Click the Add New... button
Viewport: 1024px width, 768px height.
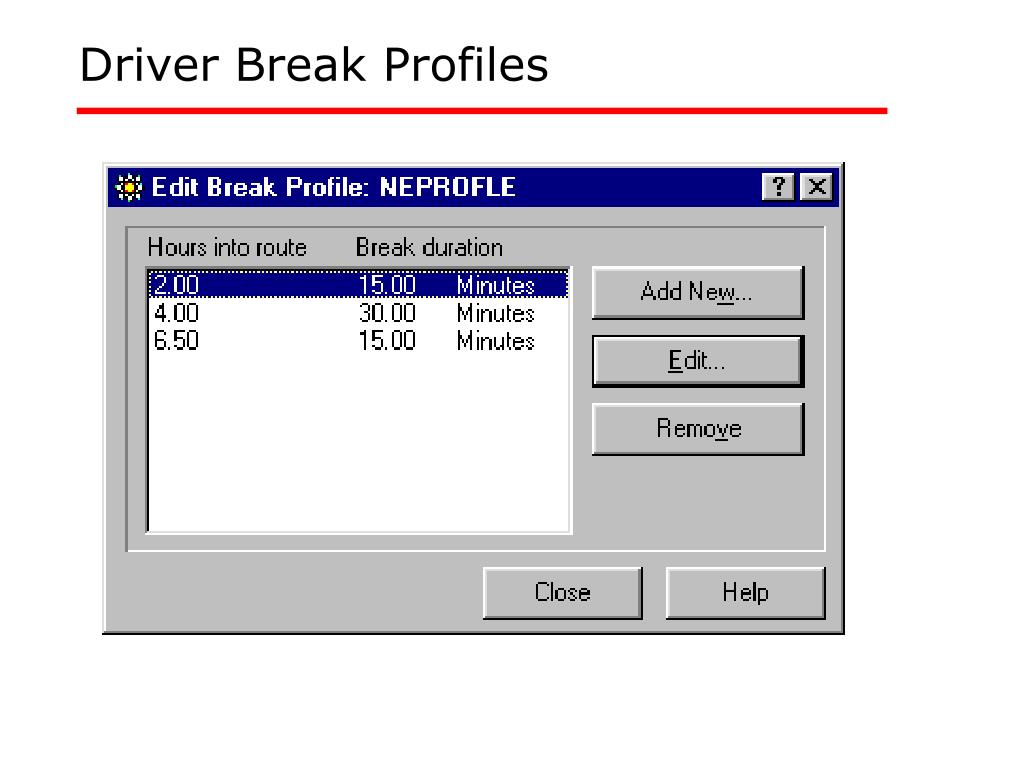(697, 293)
